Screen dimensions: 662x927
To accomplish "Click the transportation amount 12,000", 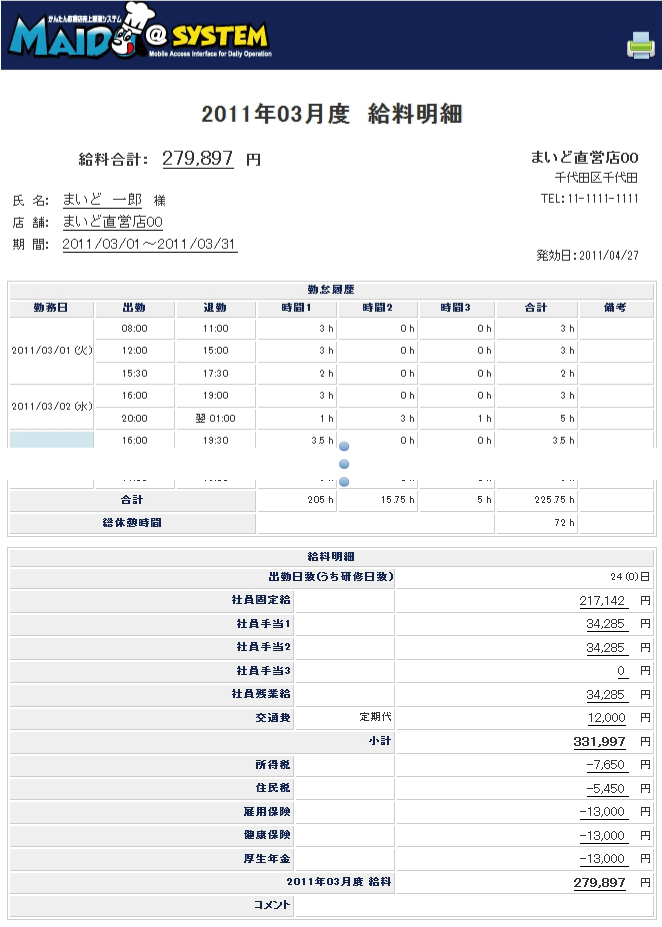I will pos(606,718).
